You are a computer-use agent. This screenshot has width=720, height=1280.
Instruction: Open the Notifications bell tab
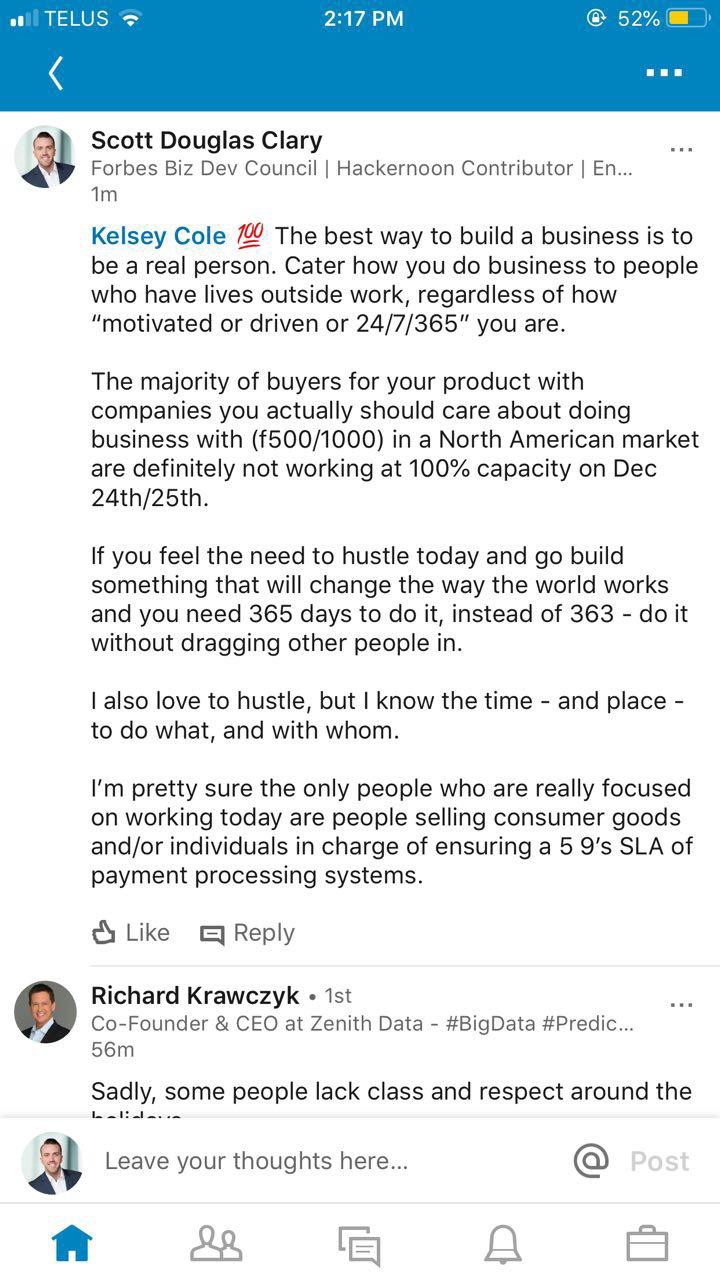click(503, 1243)
